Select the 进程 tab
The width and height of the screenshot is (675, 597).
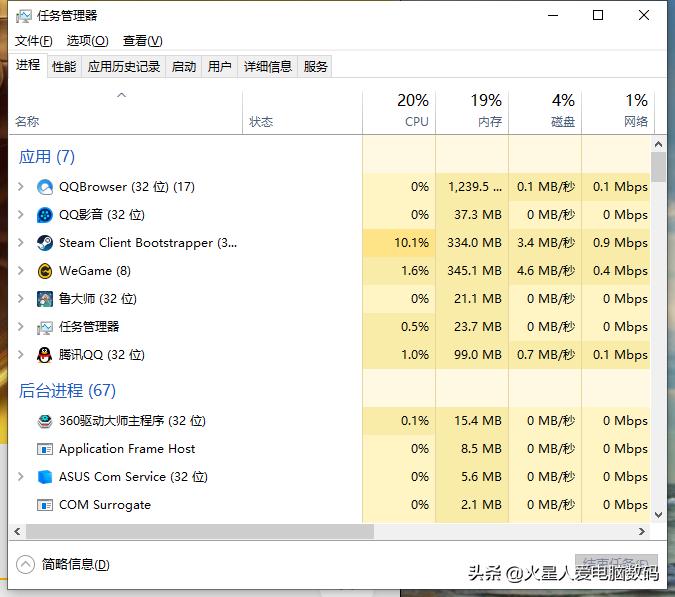click(x=28, y=65)
